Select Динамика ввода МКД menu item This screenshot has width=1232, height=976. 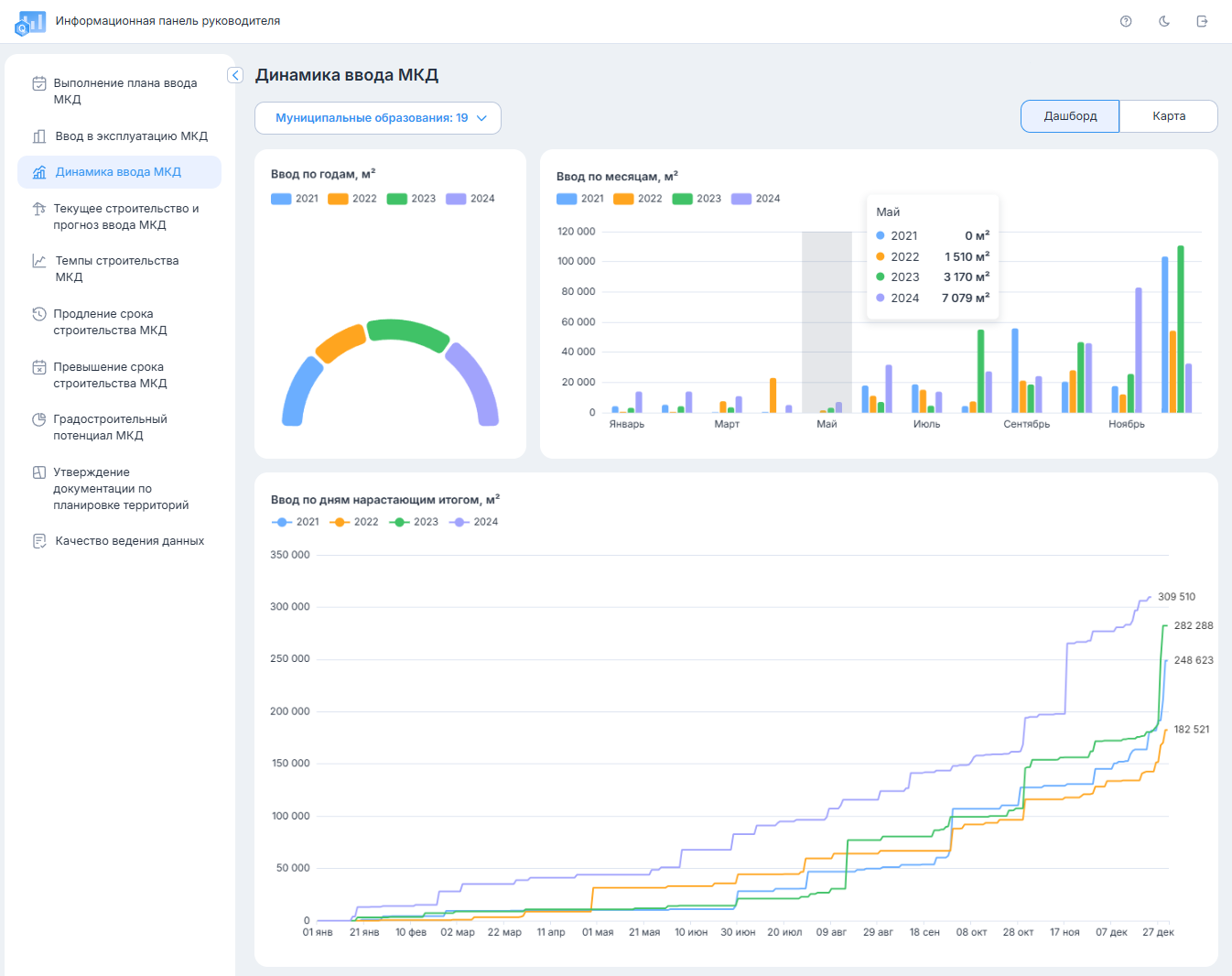click(x=119, y=172)
